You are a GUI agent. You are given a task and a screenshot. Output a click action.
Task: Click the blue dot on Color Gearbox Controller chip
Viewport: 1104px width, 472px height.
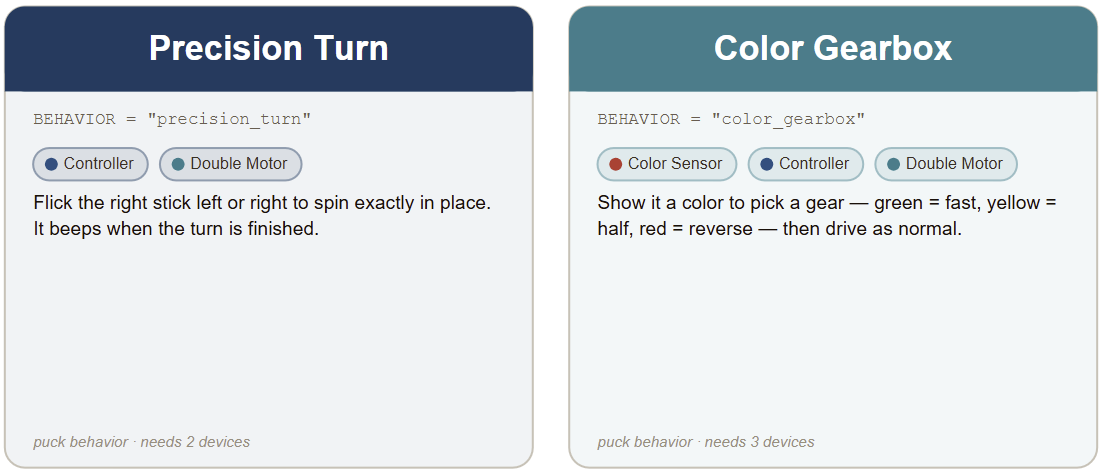(766, 164)
